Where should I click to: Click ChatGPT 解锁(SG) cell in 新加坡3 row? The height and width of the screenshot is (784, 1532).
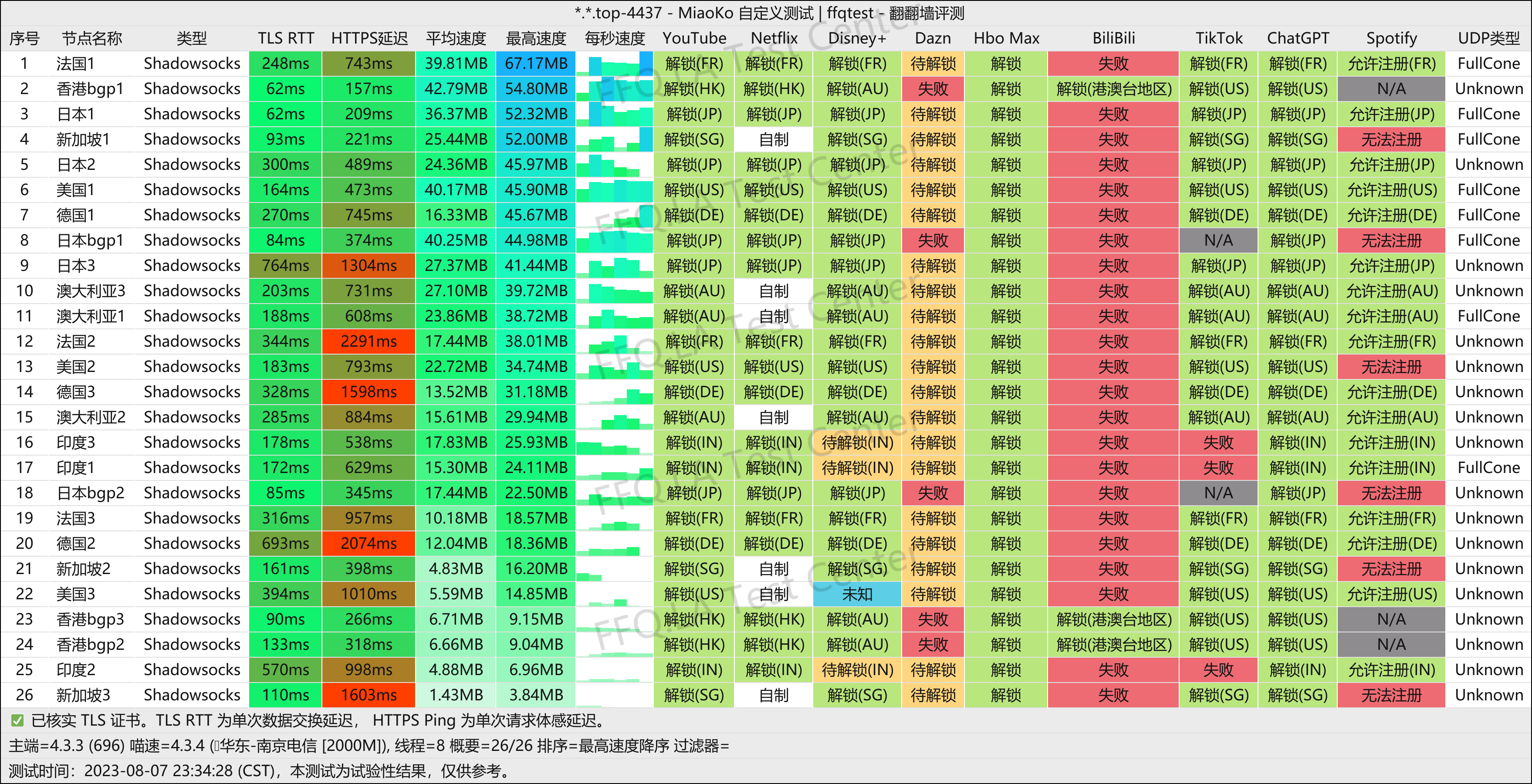(1298, 695)
